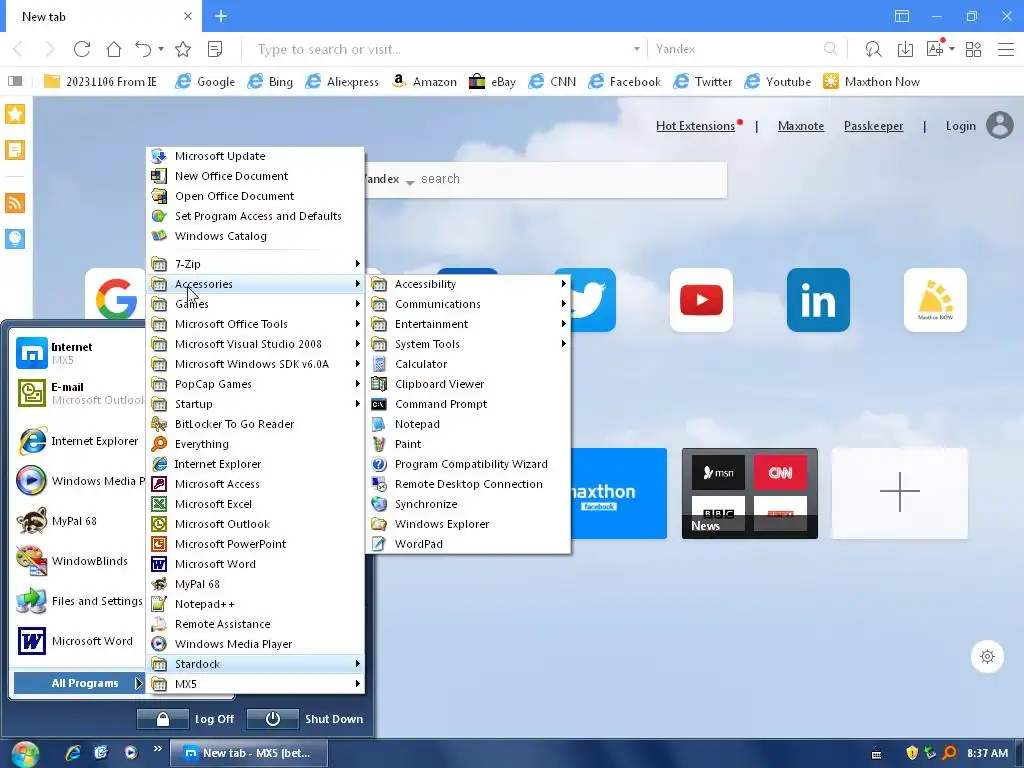Expand the Stardock submenu

coord(255,664)
